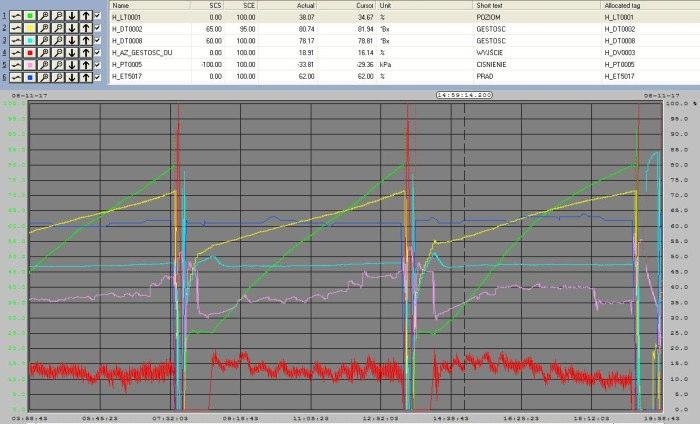Zoom out the scale of trend 1 H_LT0001

(58, 16)
